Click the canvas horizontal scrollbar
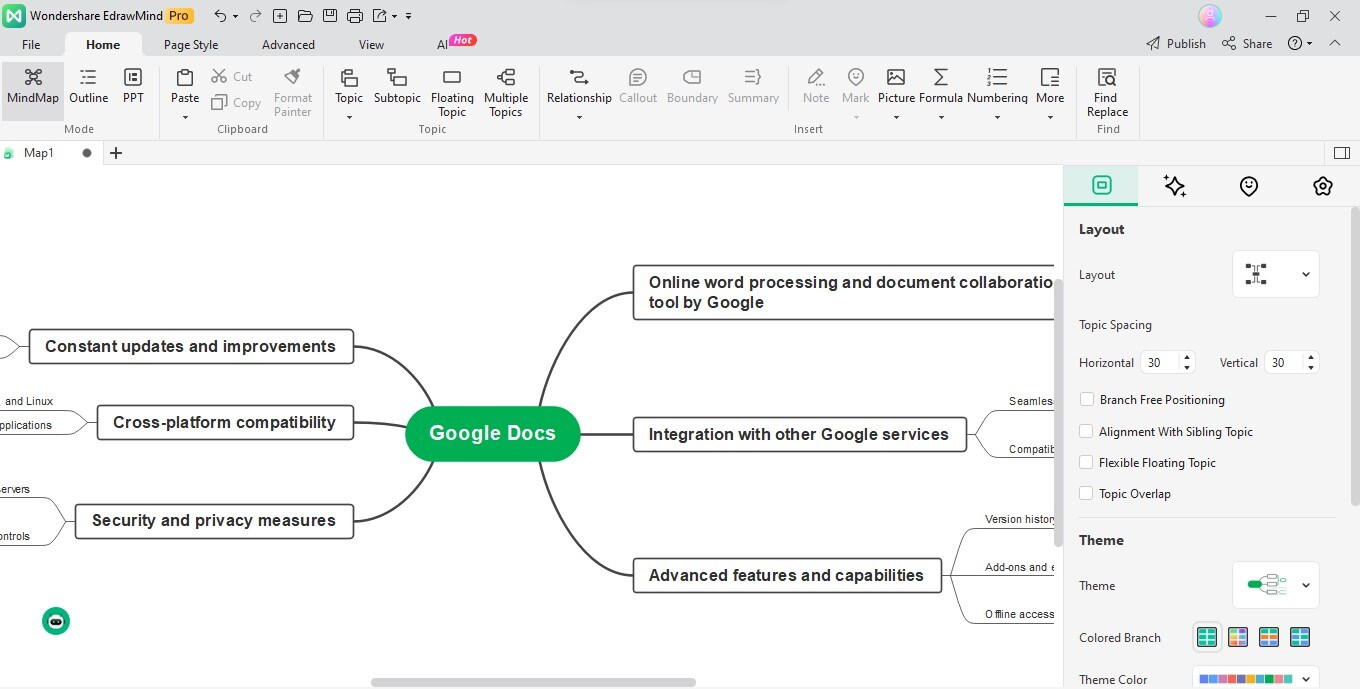 pos(533,682)
